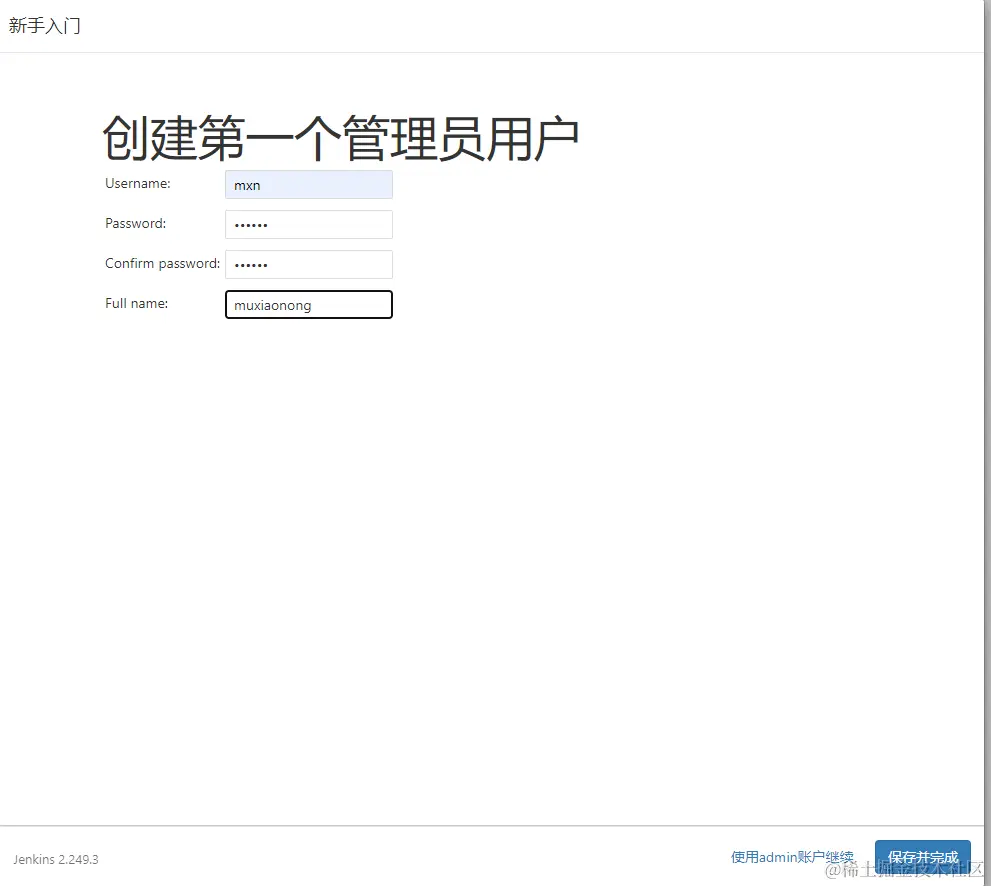The width and height of the screenshot is (991, 886).
Task: Click the blue save button bottom right
Action: pos(922,856)
